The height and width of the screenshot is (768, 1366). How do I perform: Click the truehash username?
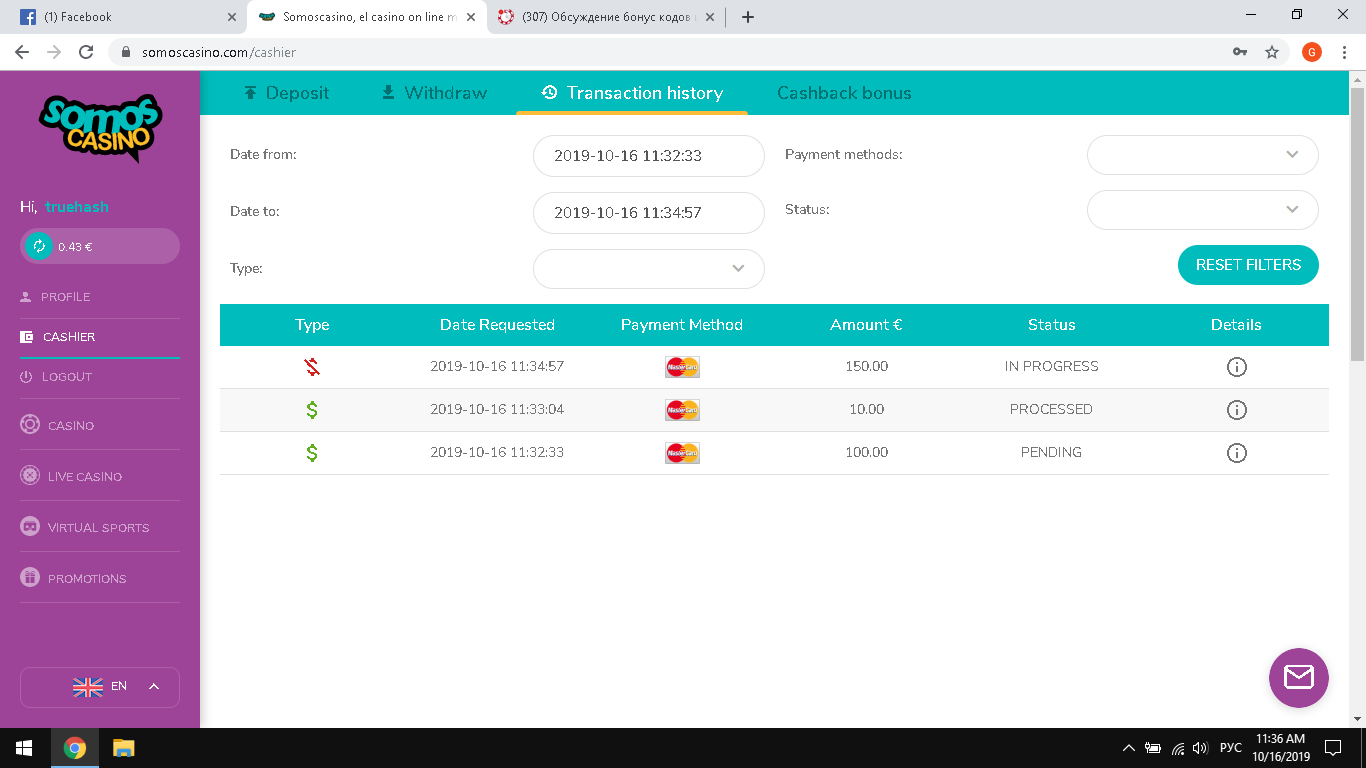click(77, 207)
